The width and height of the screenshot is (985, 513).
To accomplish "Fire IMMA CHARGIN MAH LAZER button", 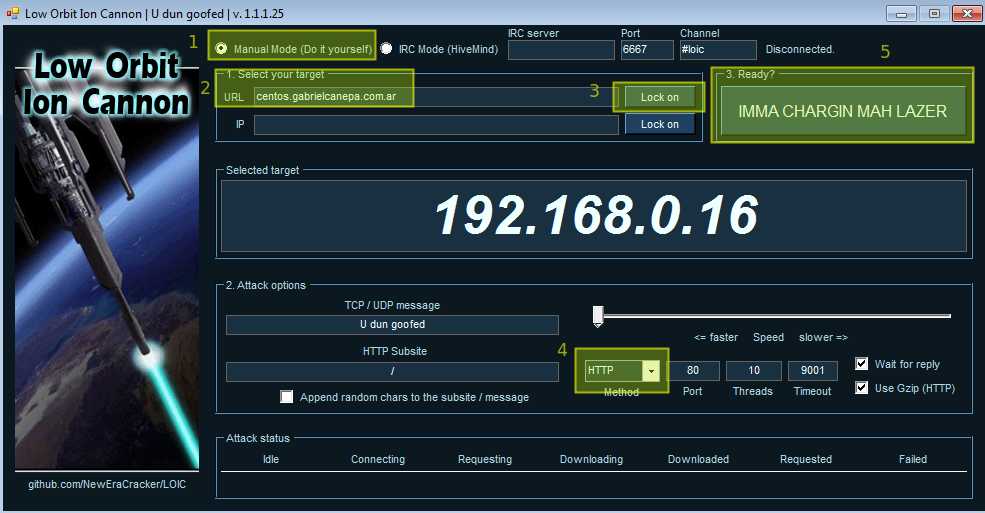I will pyautogui.click(x=842, y=111).
